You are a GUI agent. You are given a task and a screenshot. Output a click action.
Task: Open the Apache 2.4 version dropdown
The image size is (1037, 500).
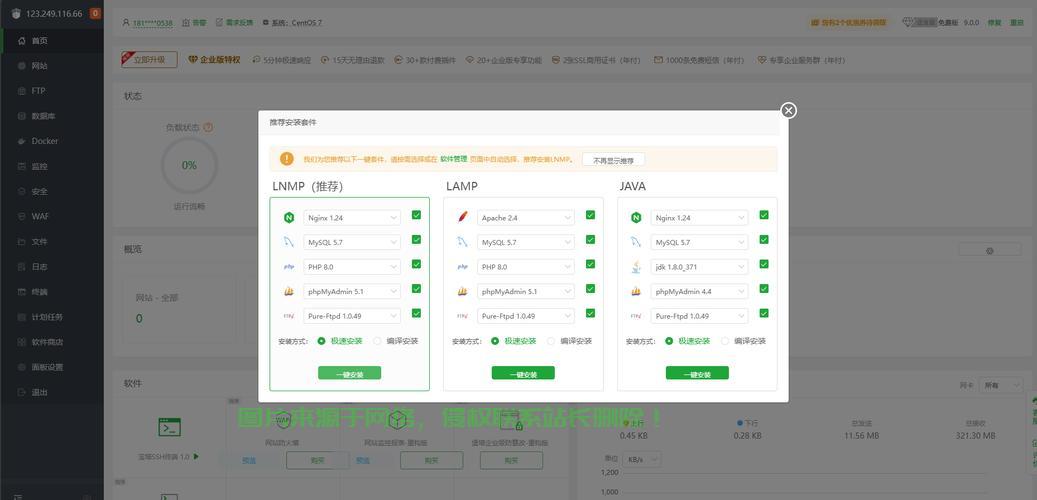click(x=526, y=218)
